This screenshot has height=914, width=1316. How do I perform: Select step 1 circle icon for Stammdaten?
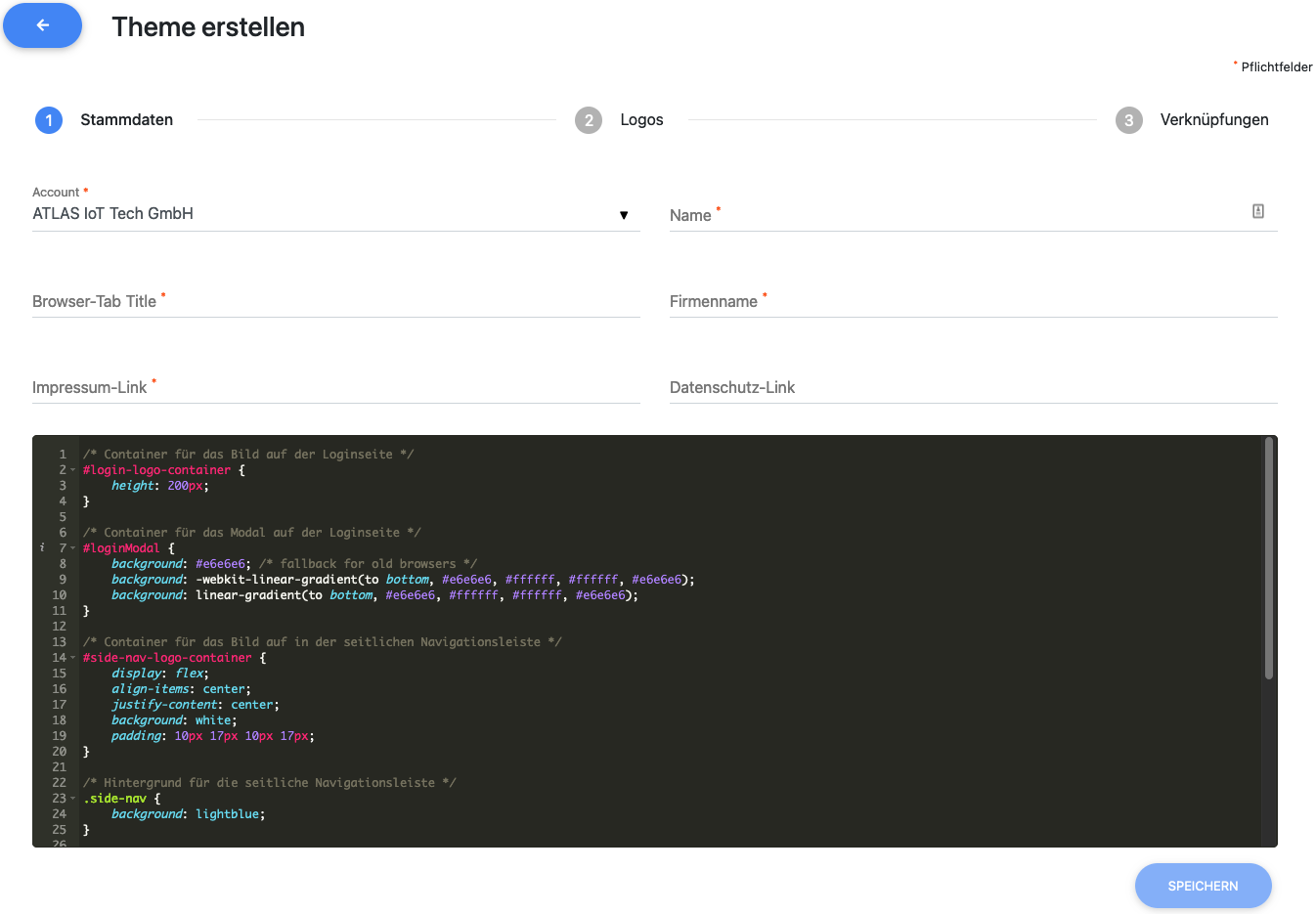click(x=49, y=120)
